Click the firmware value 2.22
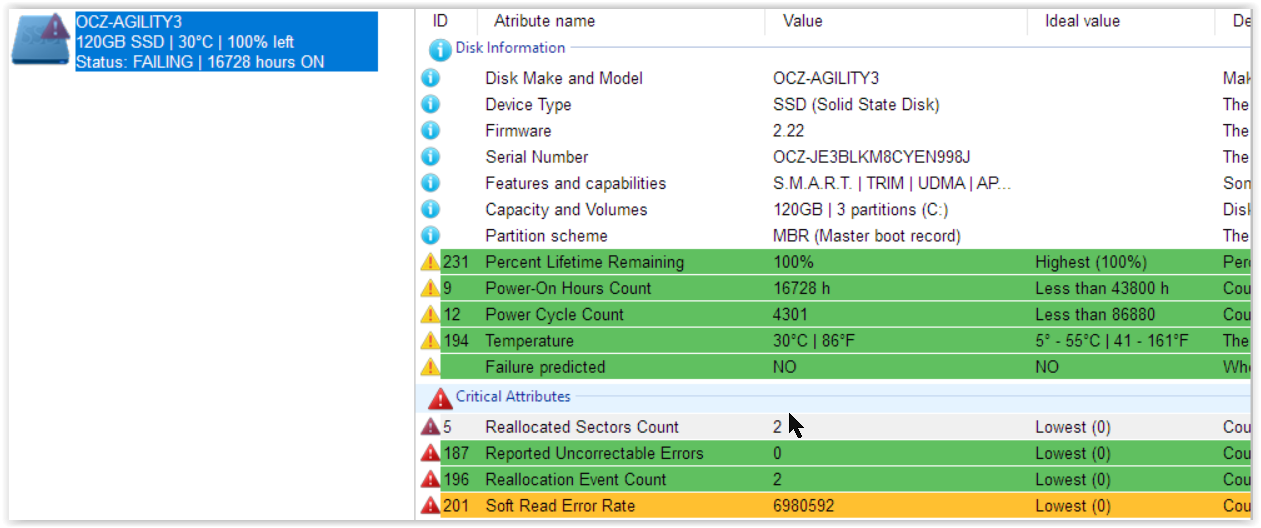 788,130
